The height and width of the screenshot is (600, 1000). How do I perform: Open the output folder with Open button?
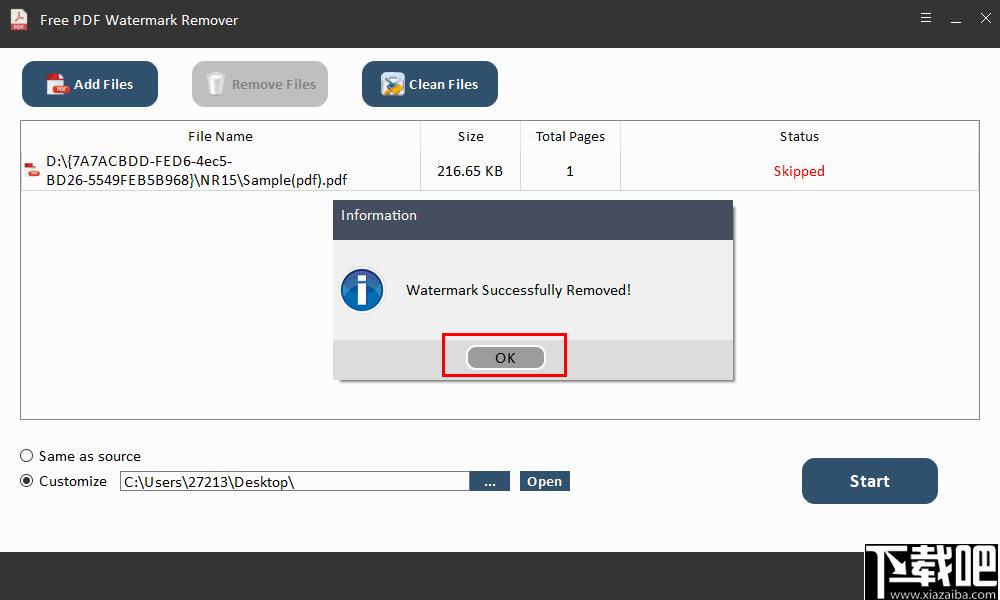pos(545,481)
